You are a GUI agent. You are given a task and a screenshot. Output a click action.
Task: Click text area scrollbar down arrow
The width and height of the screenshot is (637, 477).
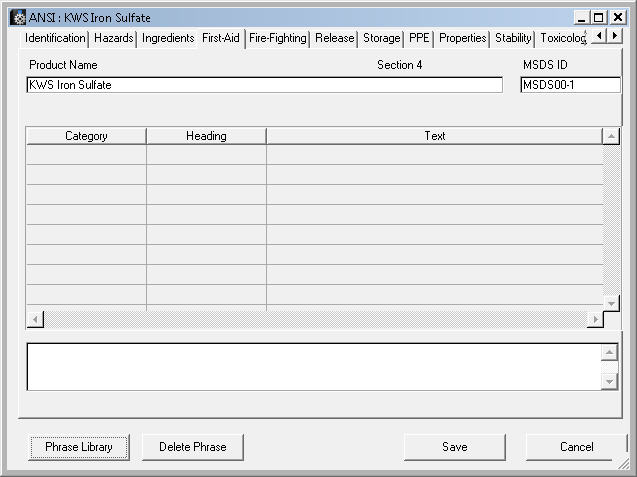click(609, 382)
